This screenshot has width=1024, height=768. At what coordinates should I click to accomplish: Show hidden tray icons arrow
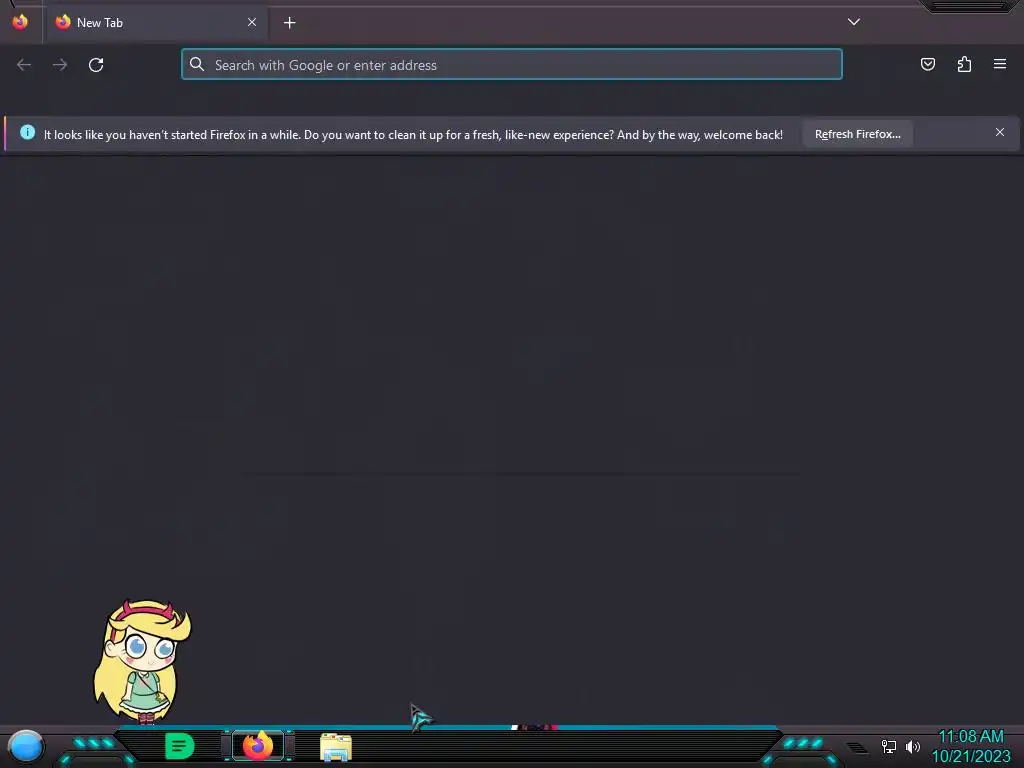pos(857,748)
